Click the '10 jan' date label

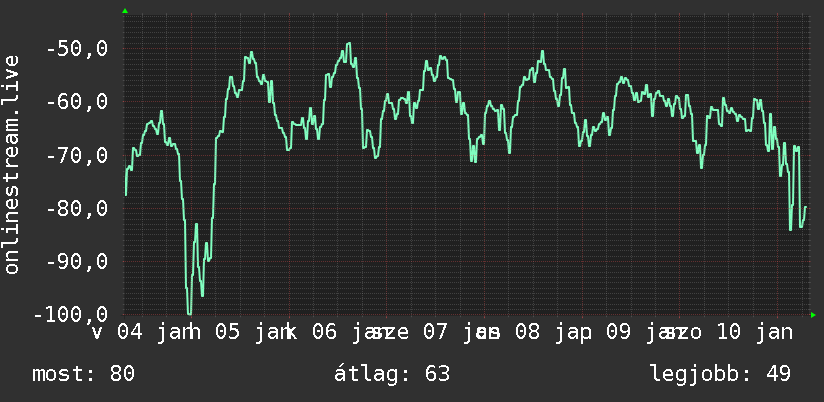753,333
